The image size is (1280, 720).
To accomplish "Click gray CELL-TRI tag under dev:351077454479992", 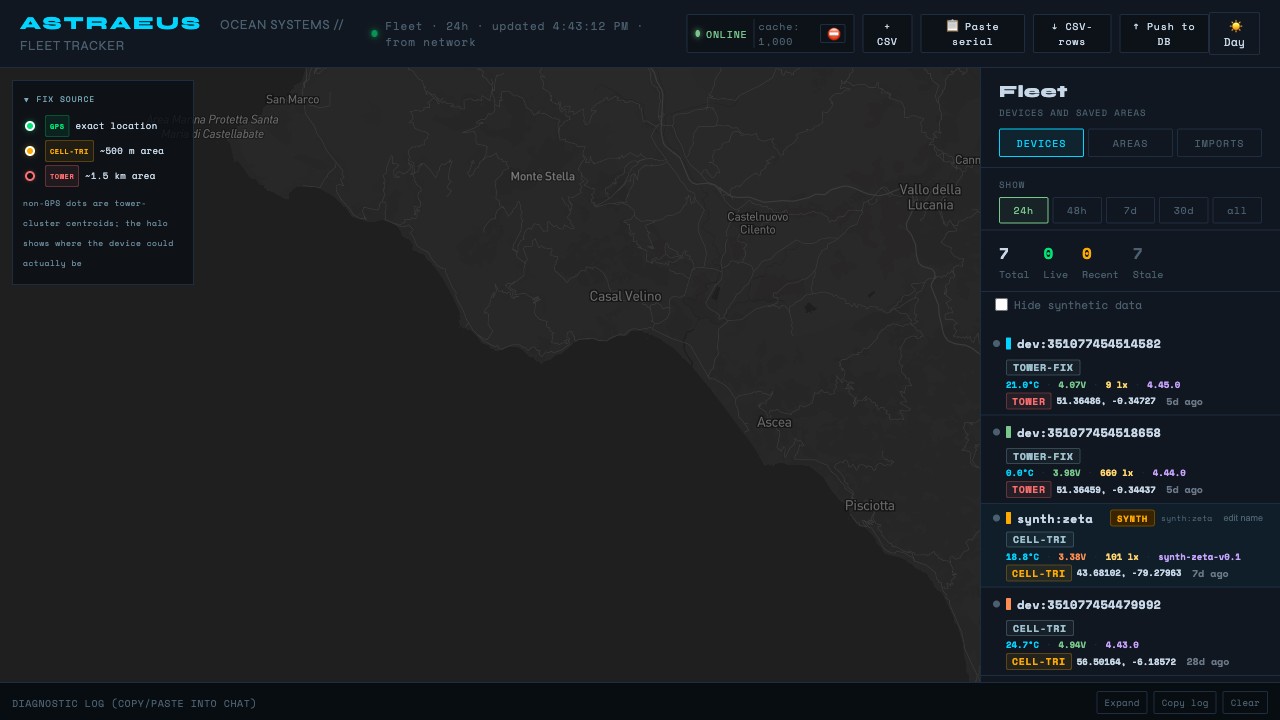I will (x=1040, y=628).
